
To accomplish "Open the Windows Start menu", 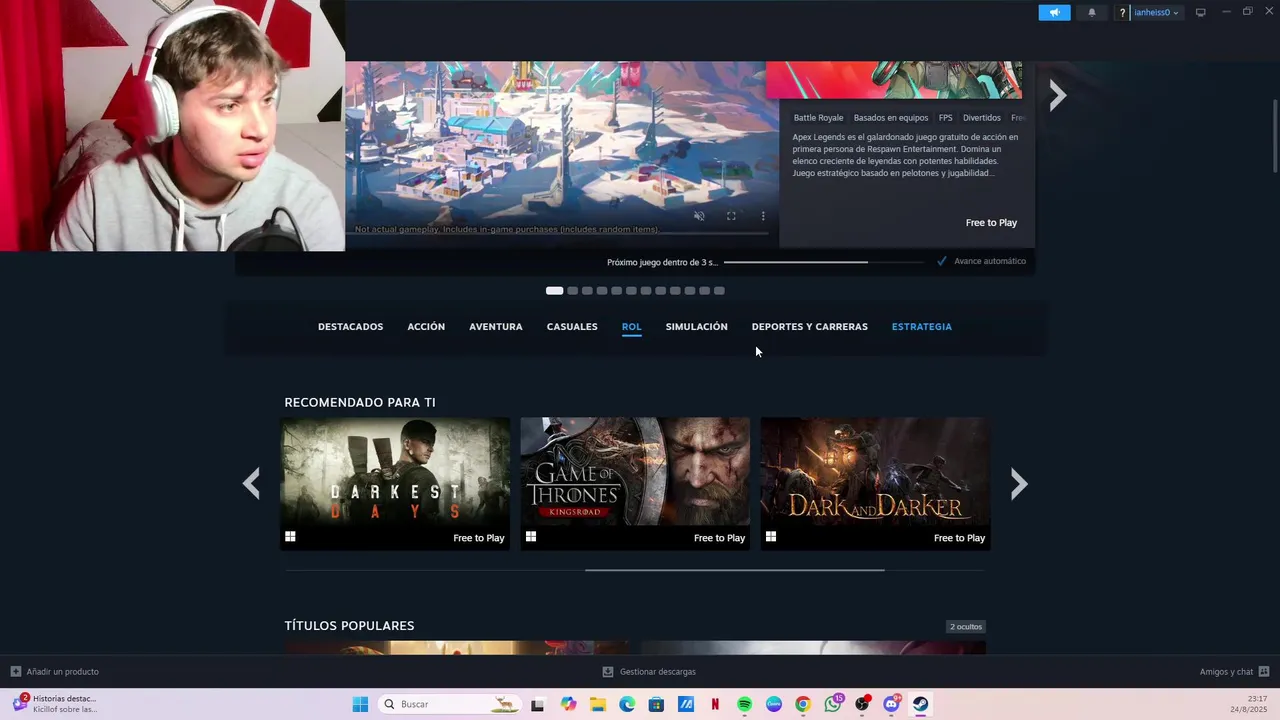I will [360, 704].
